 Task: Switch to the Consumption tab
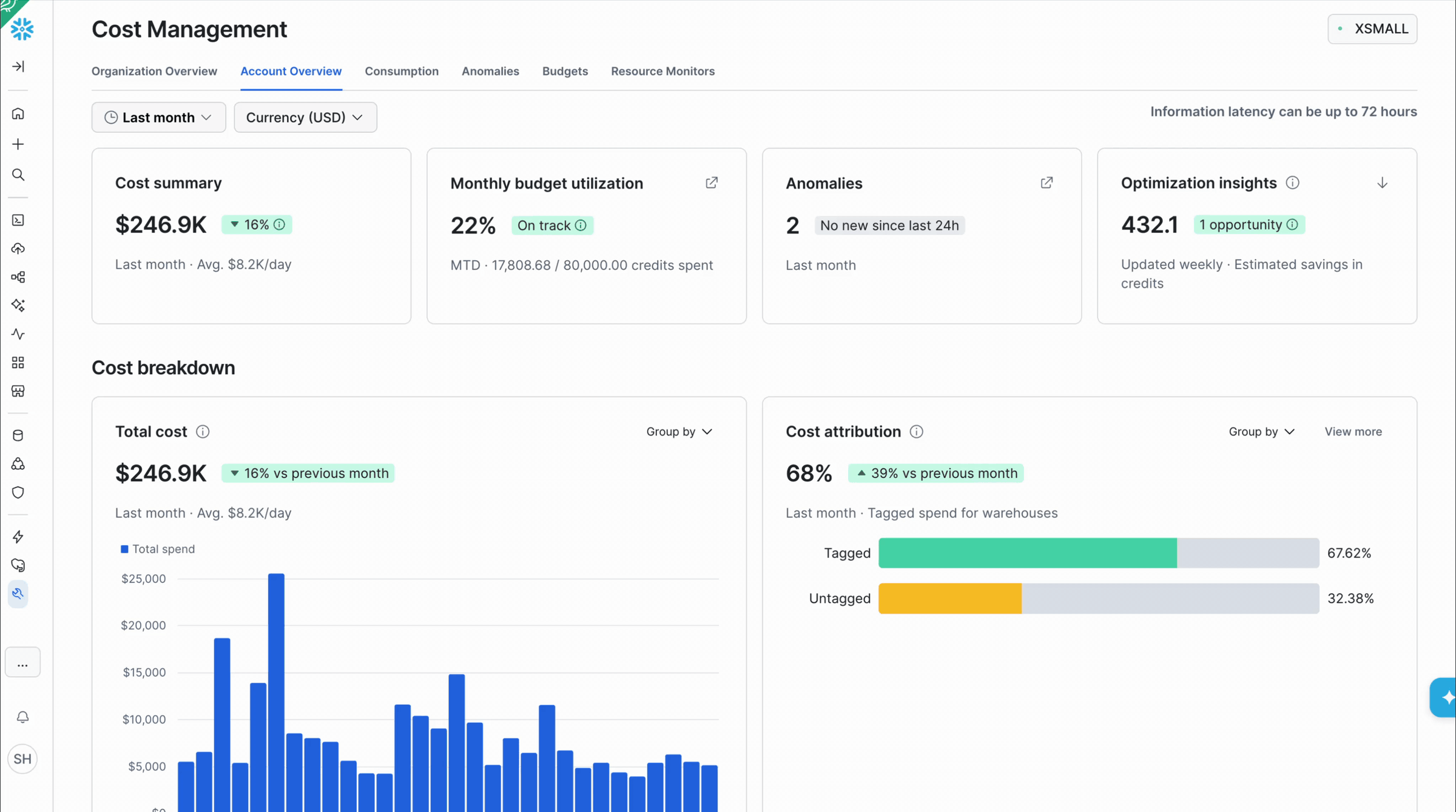402,71
